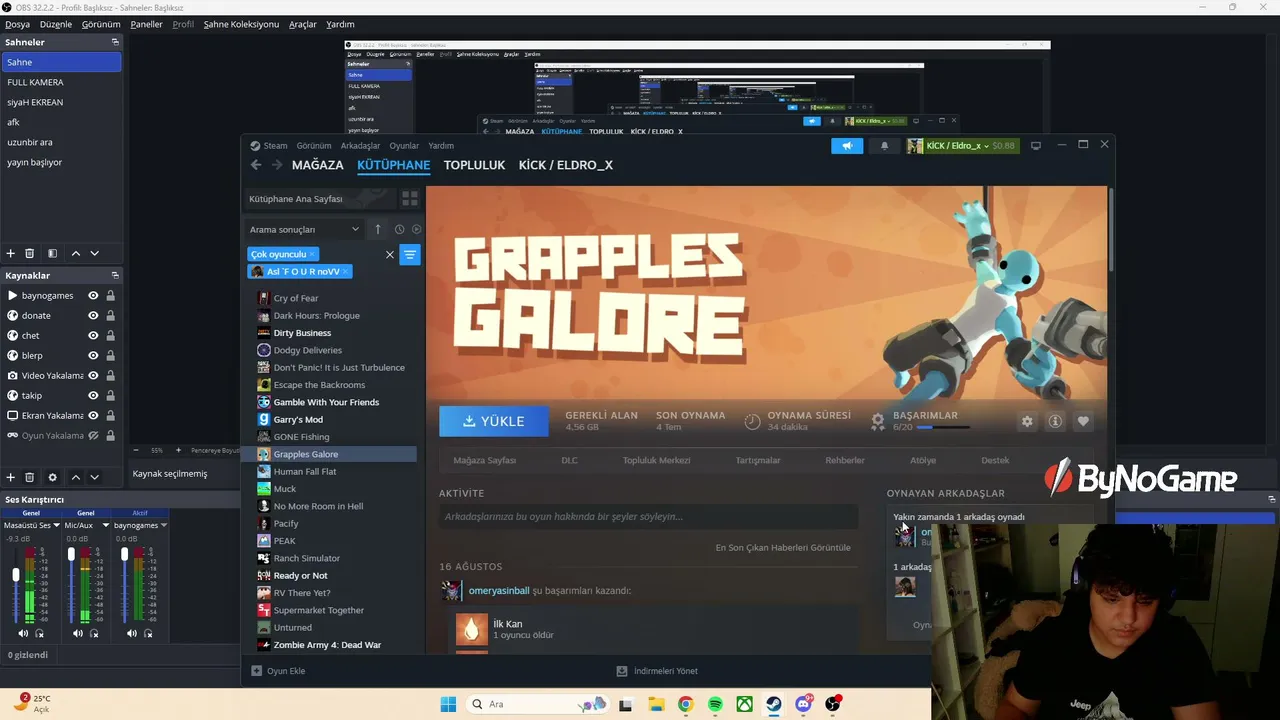Viewport: 1280px width, 720px height.
Task: Move selected source down
Action: click(x=94, y=477)
